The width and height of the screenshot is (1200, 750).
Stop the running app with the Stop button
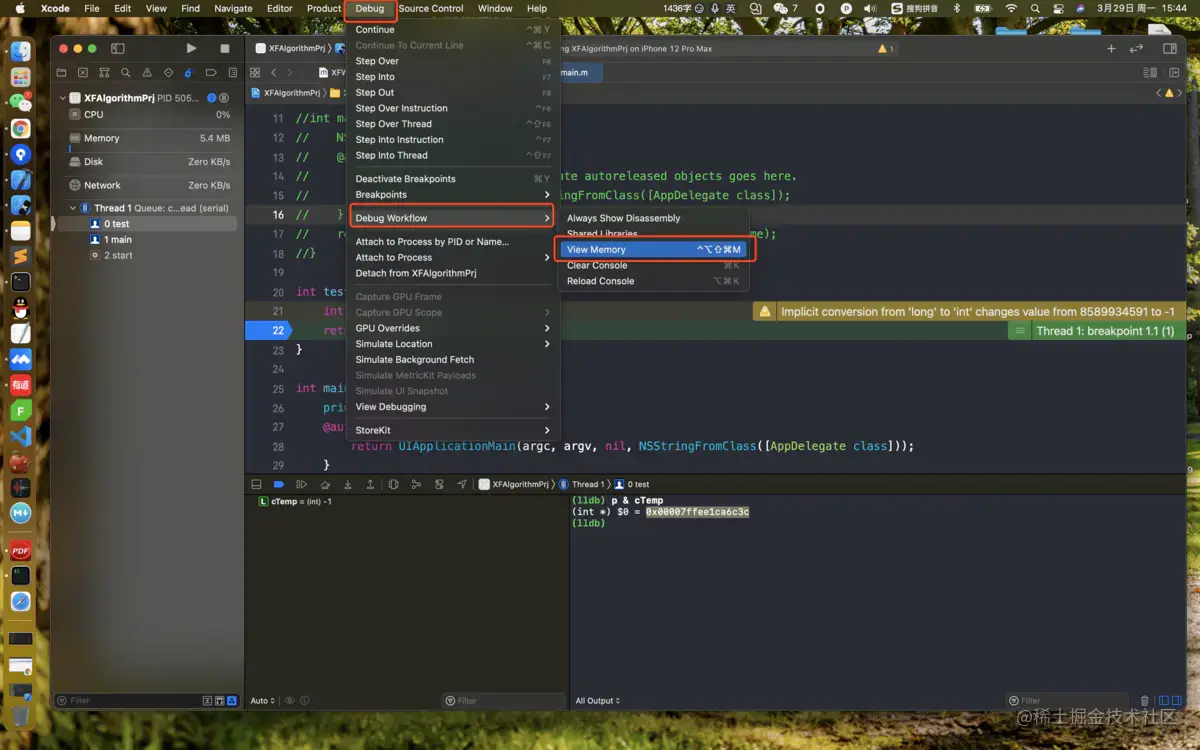pos(225,48)
